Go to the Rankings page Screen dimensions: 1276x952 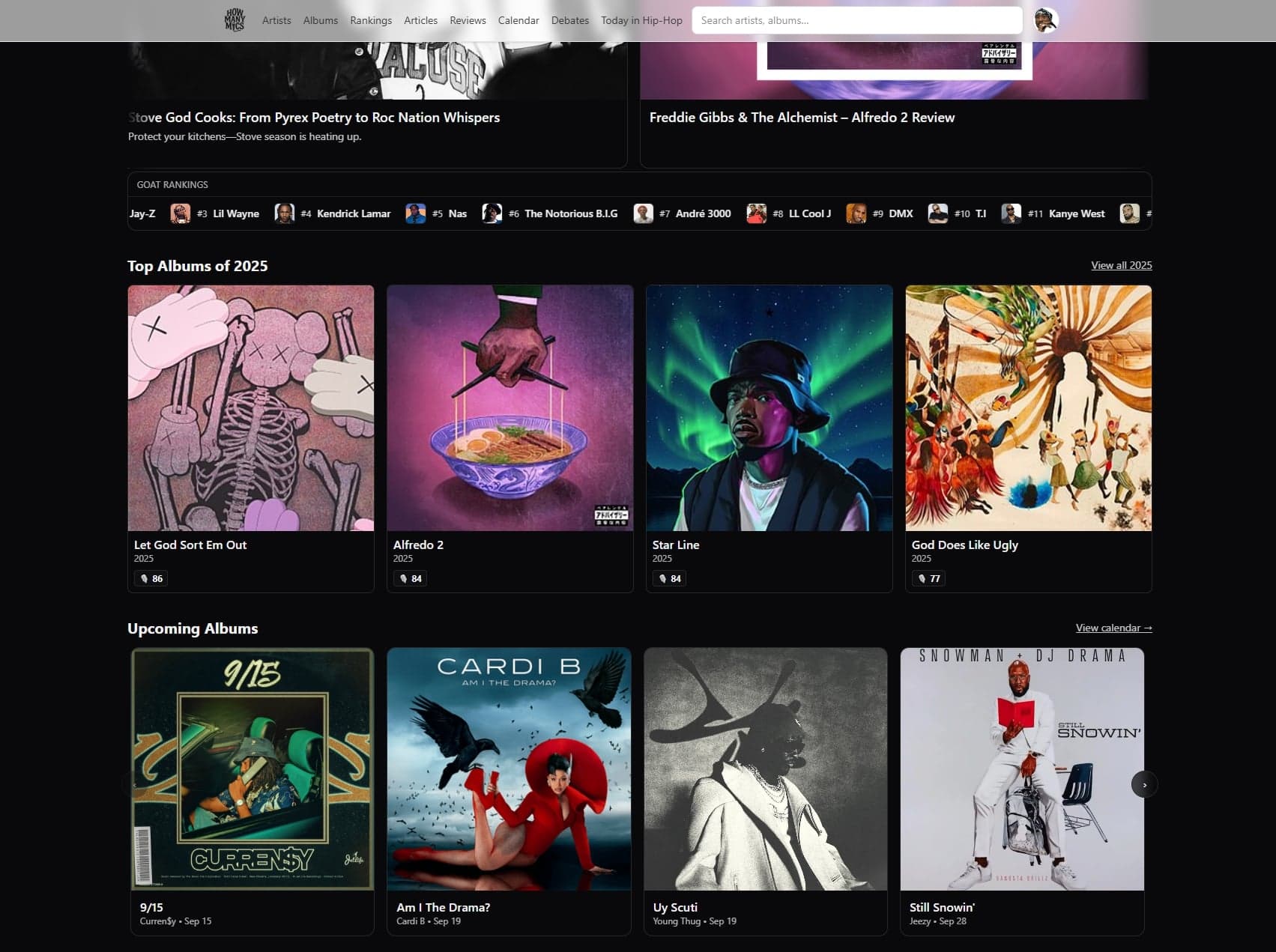pyautogui.click(x=371, y=21)
